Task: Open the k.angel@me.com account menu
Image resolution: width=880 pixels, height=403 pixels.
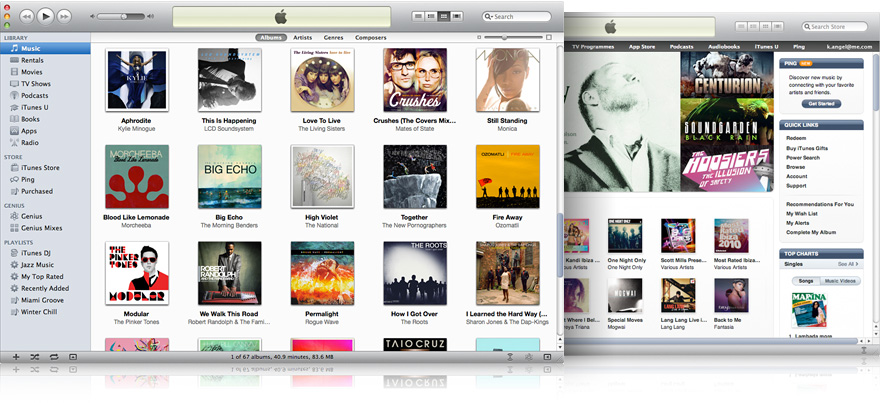Action: (x=850, y=47)
